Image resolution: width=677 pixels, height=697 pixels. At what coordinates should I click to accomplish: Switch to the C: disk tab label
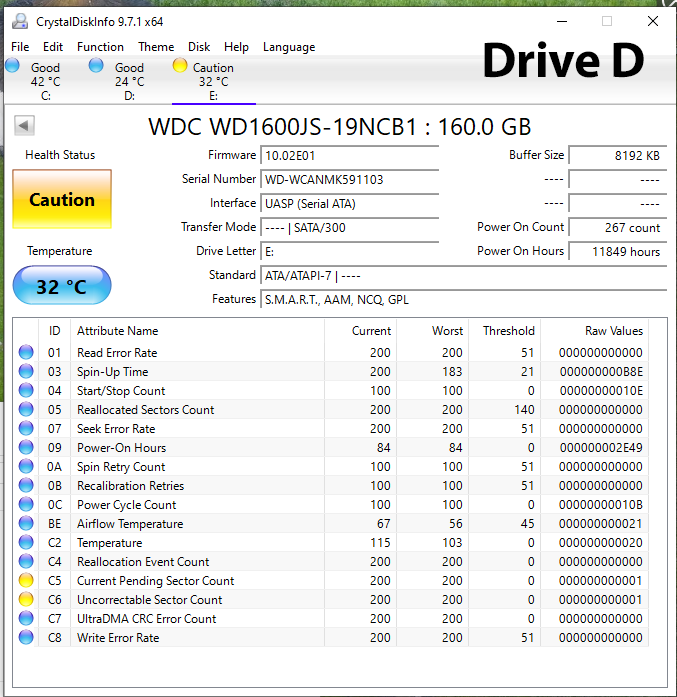[45, 81]
